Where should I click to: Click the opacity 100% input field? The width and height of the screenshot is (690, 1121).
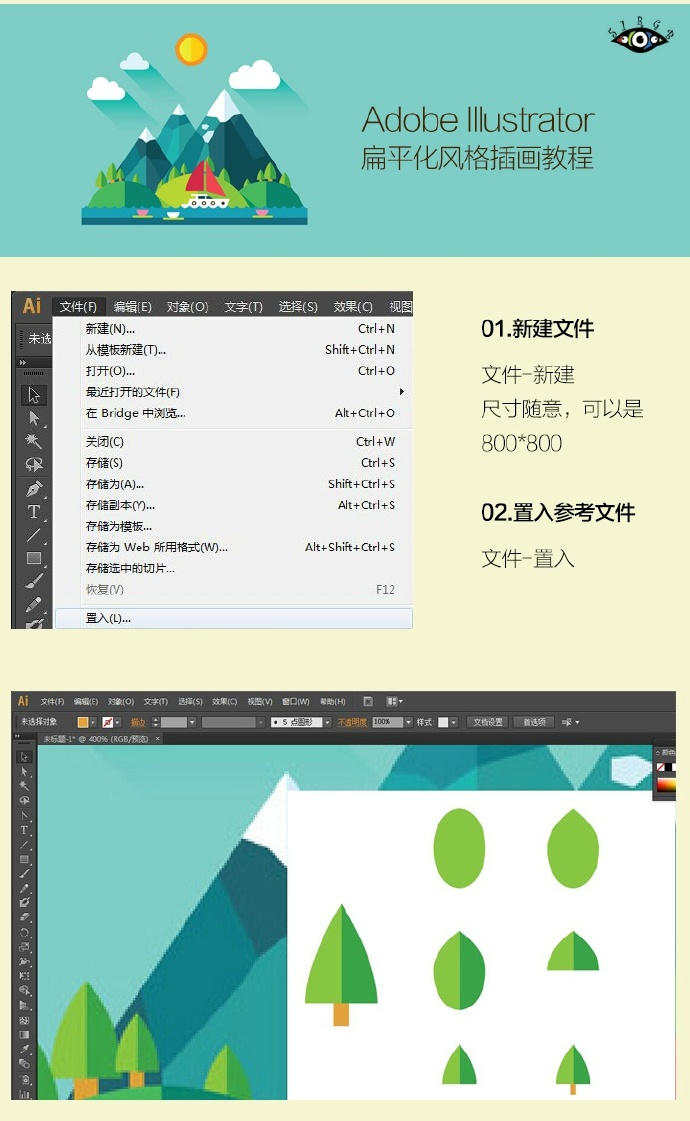(388, 722)
